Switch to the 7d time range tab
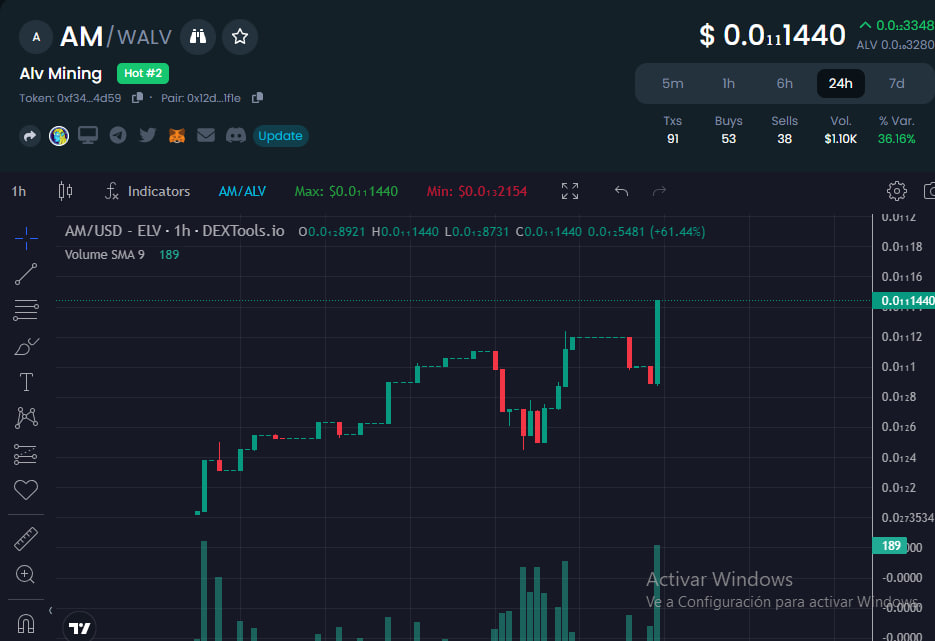The image size is (935, 641). [x=896, y=84]
